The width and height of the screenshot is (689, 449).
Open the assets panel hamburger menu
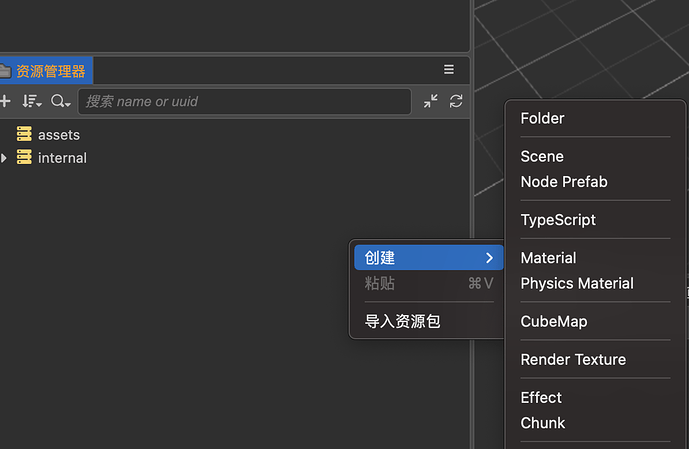449,70
